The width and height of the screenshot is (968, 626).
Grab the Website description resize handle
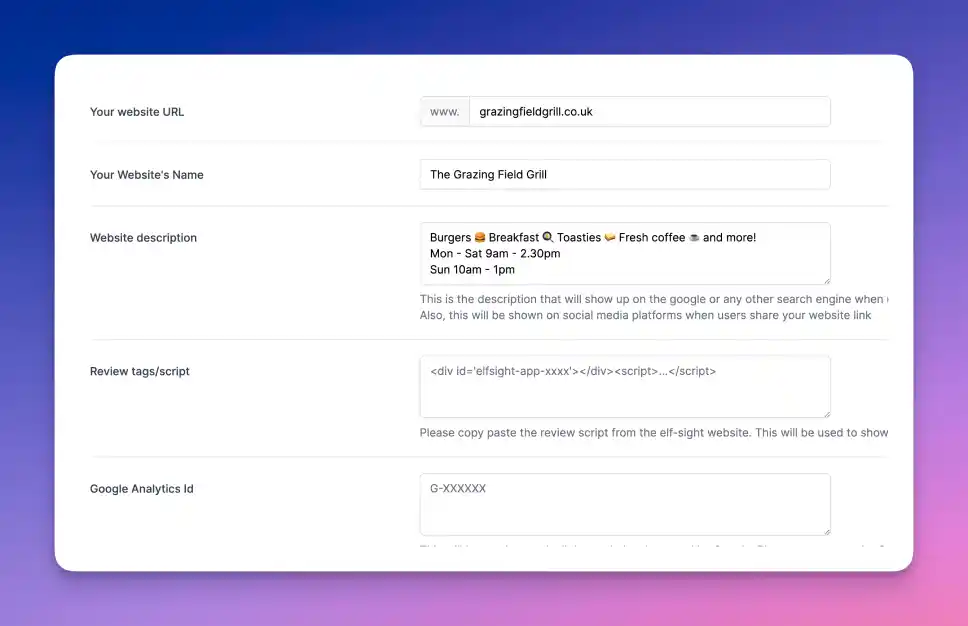pyautogui.click(x=825, y=280)
